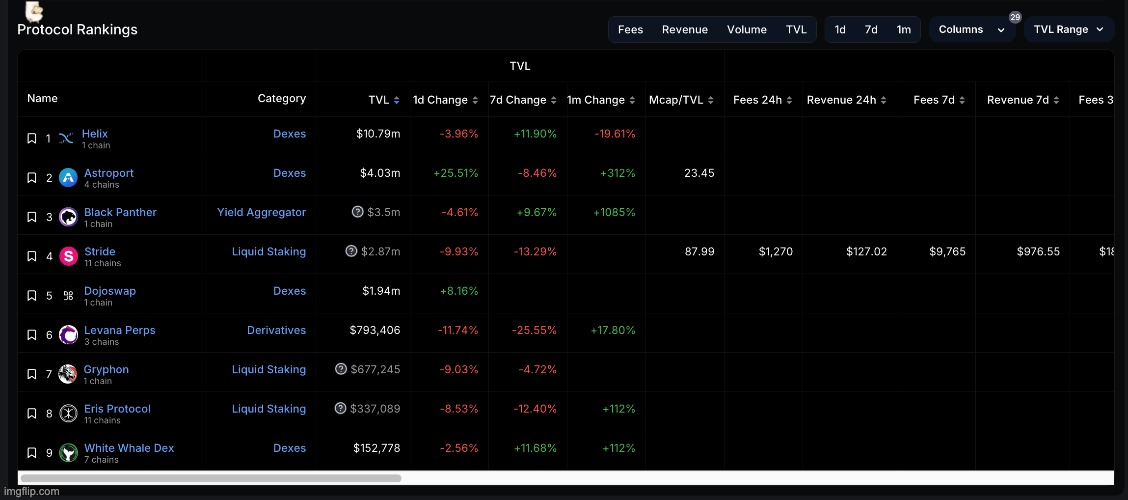Click the Levana Perps logo icon
Image resolution: width=1128 pixels, height=500 pixels.
(x=68, y=335)
